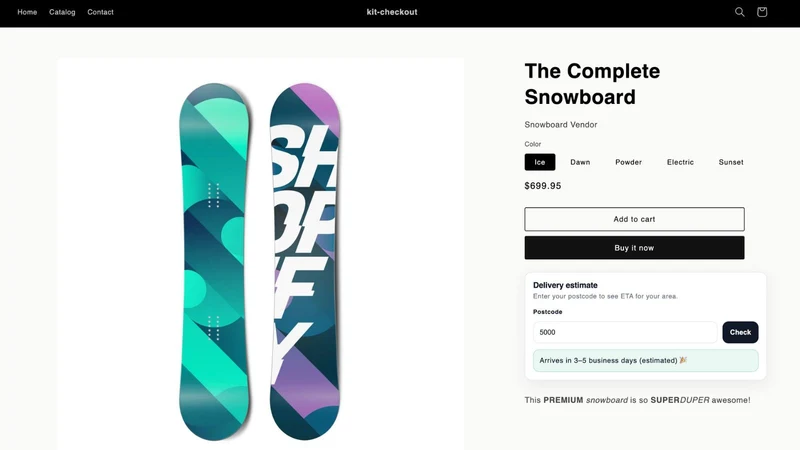Image resolution: width=800 pixels, height=450 pixels.
Task: Choose the Sunset color variant
Action: (731, 162)
